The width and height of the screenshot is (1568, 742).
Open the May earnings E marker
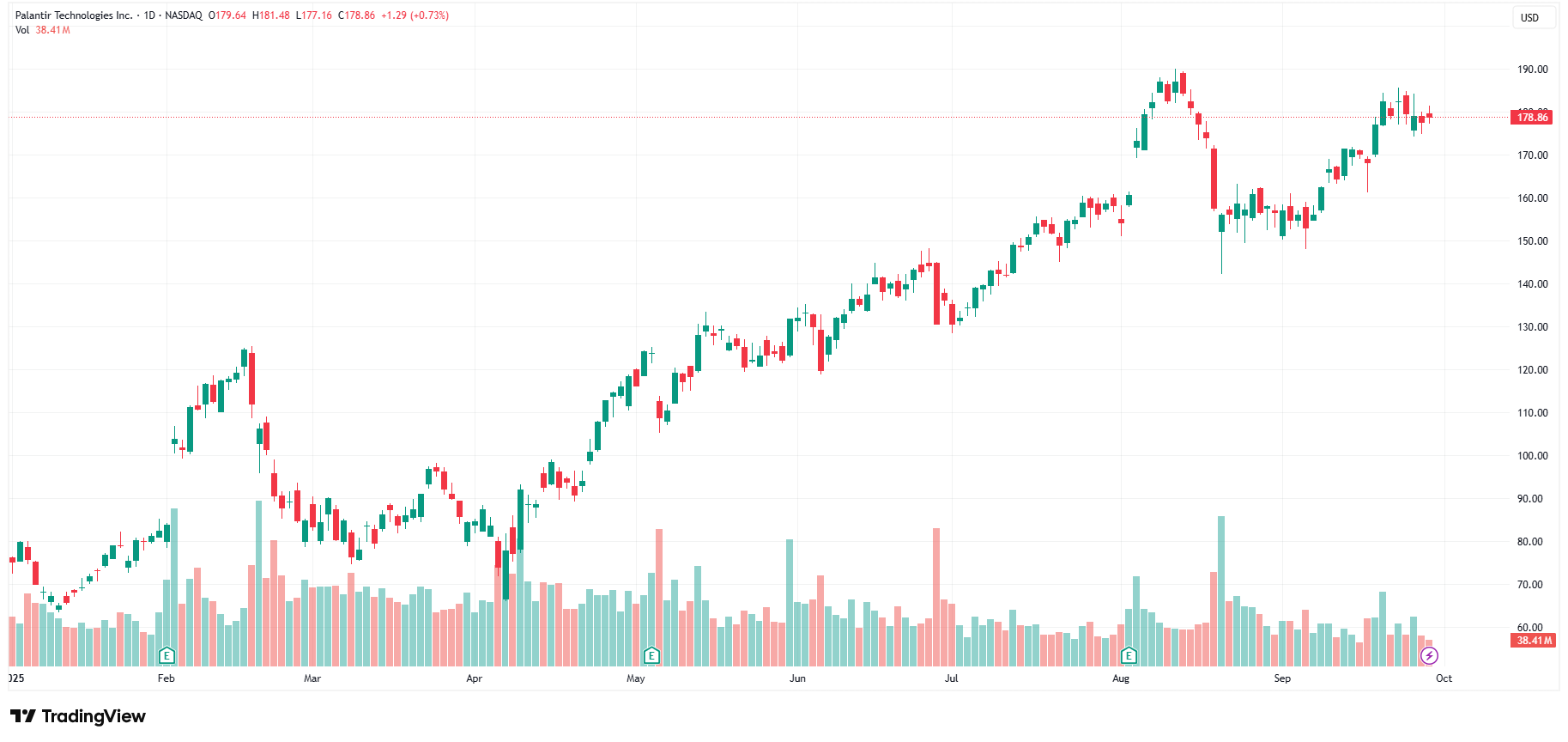pos(651,656)
